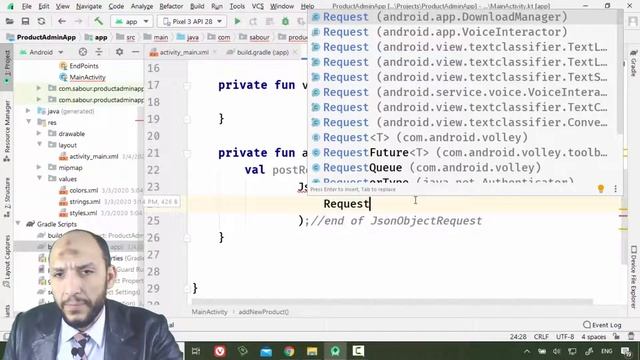The height and width of the screenshot is (360, 640).
Task: Expand the mipmap folder
Action: click(39, 167)
